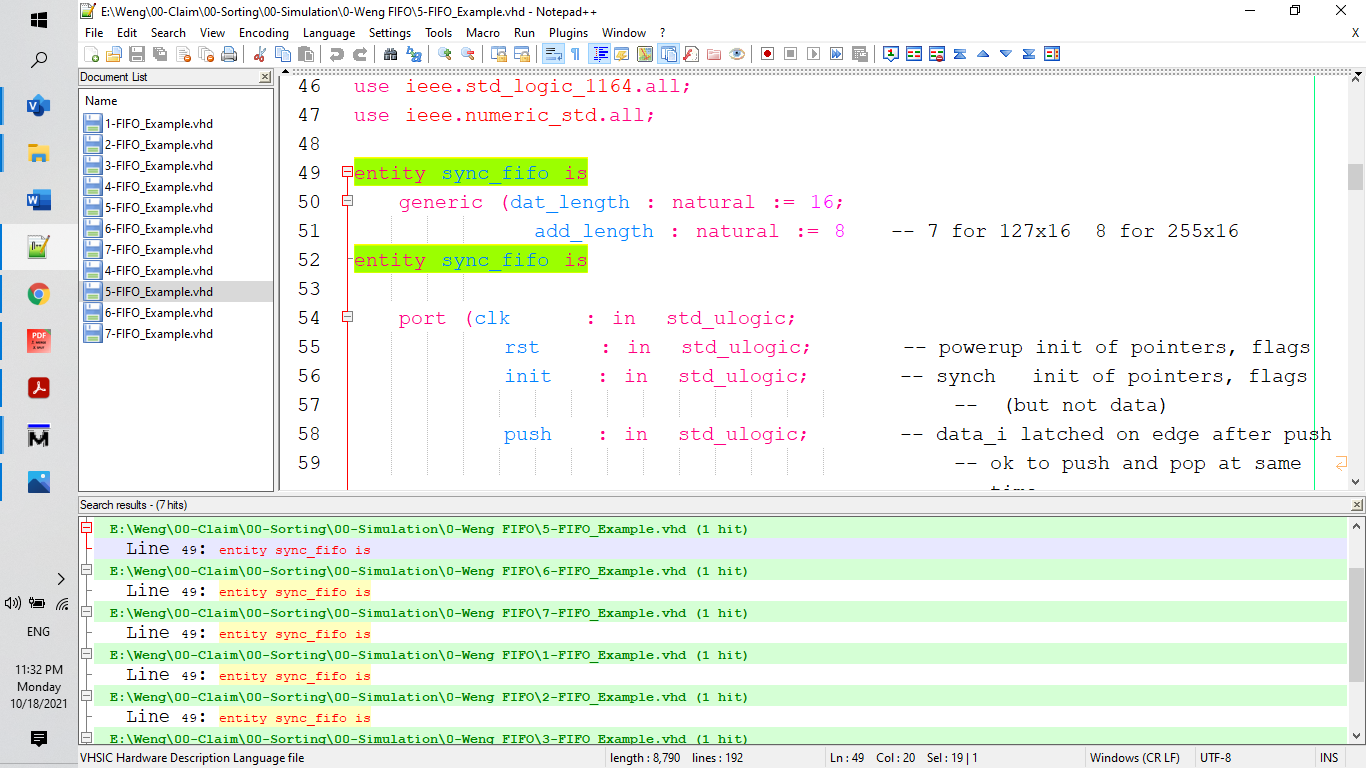Toggle the Document Map panel icon

point(645,54)
